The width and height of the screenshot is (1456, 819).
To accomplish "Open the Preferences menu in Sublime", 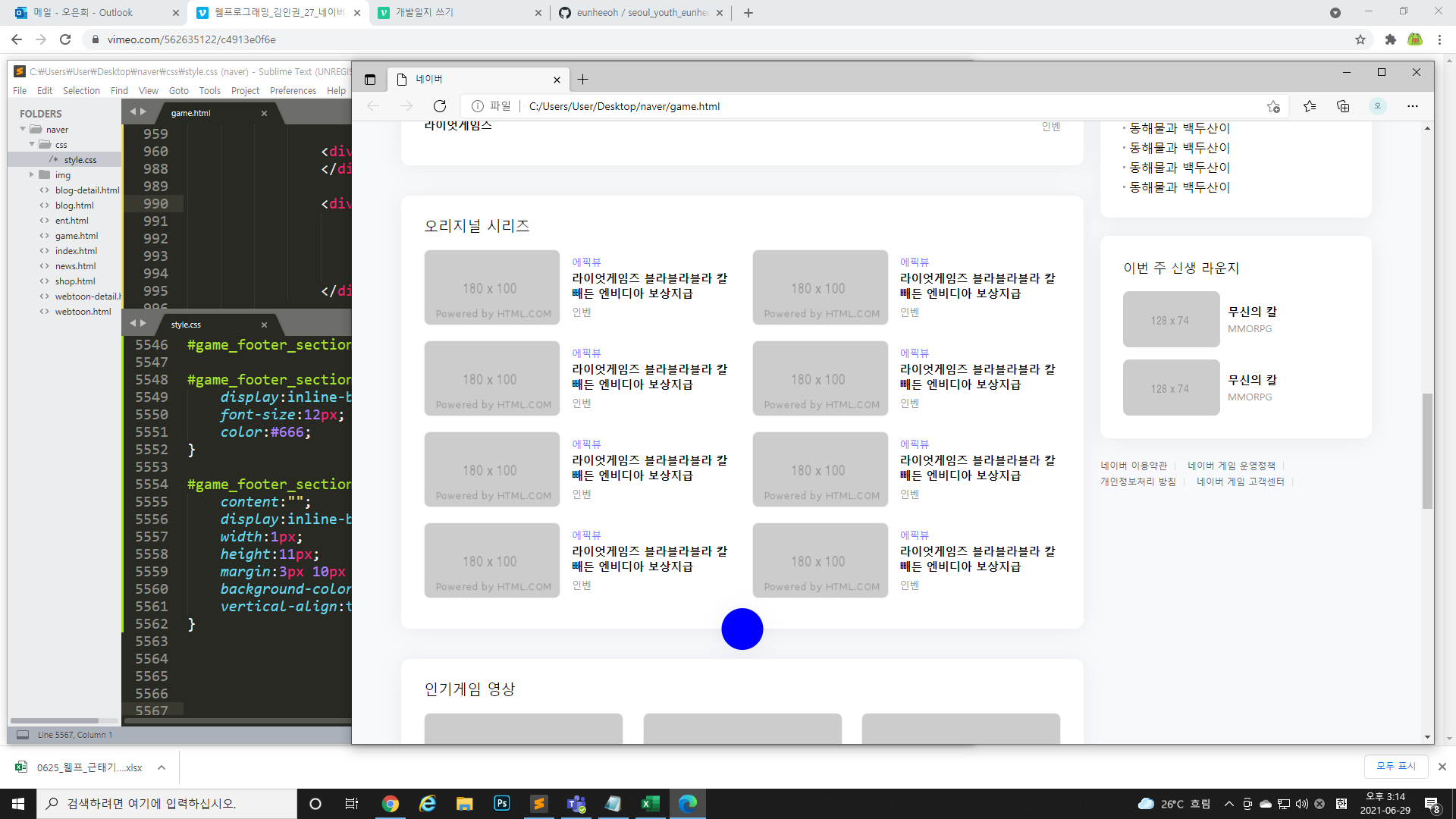I will [x=293, y=91].
